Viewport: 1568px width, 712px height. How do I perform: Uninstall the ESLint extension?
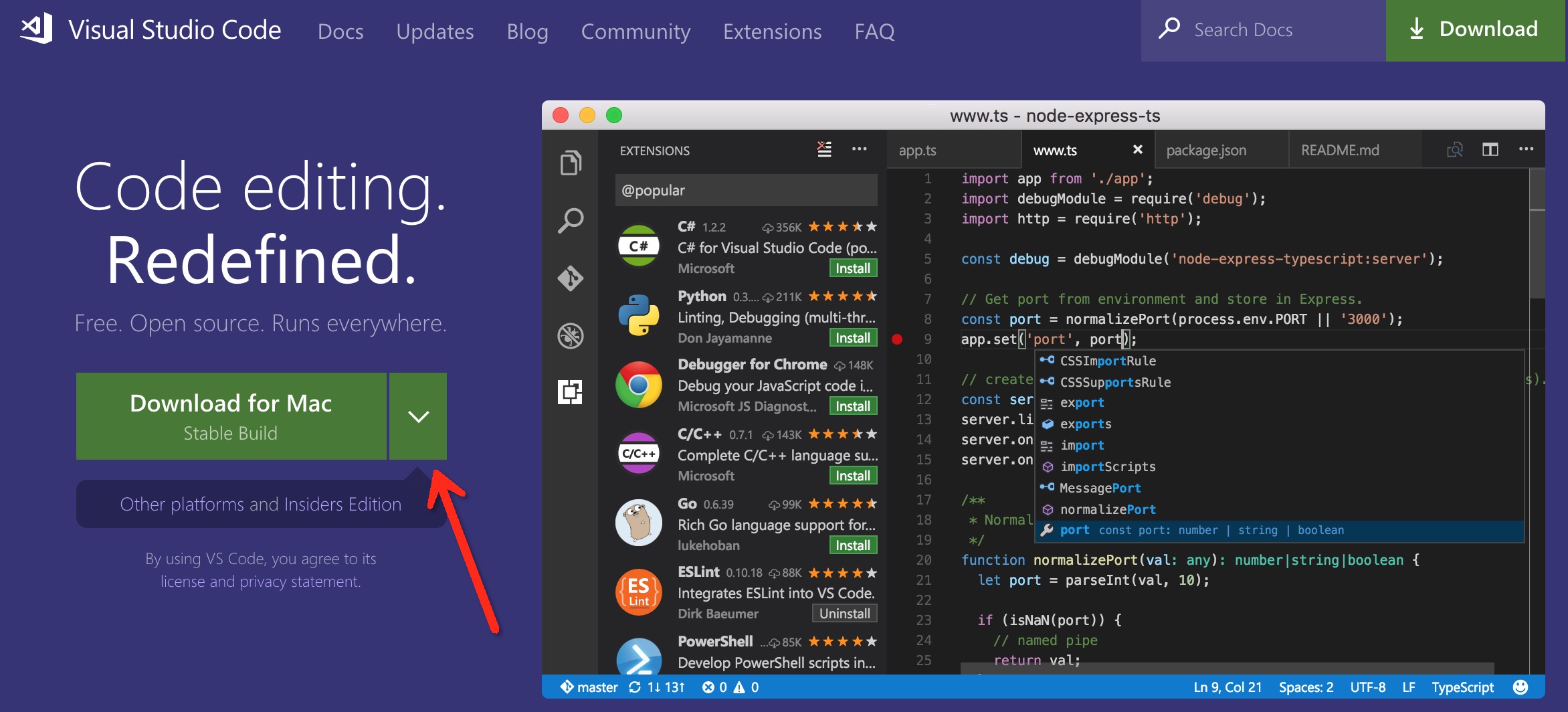[x=844, y=614]
